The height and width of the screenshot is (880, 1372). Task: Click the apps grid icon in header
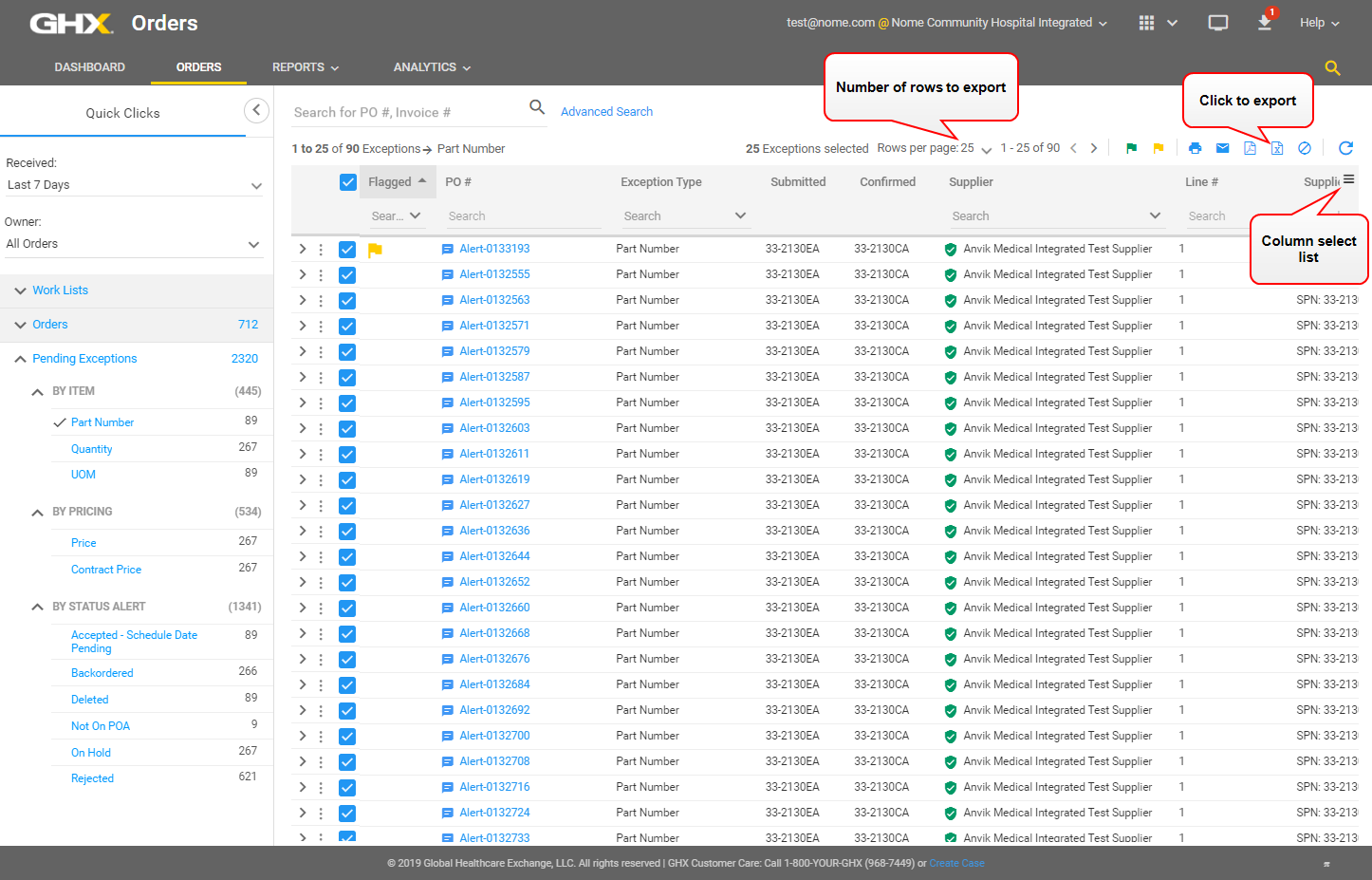1146,23
